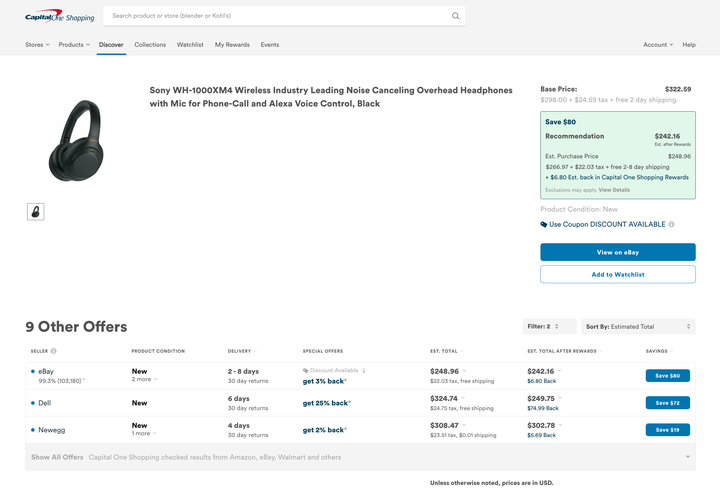Expand '1 more' conditions for Newegg

coord(144,434)
